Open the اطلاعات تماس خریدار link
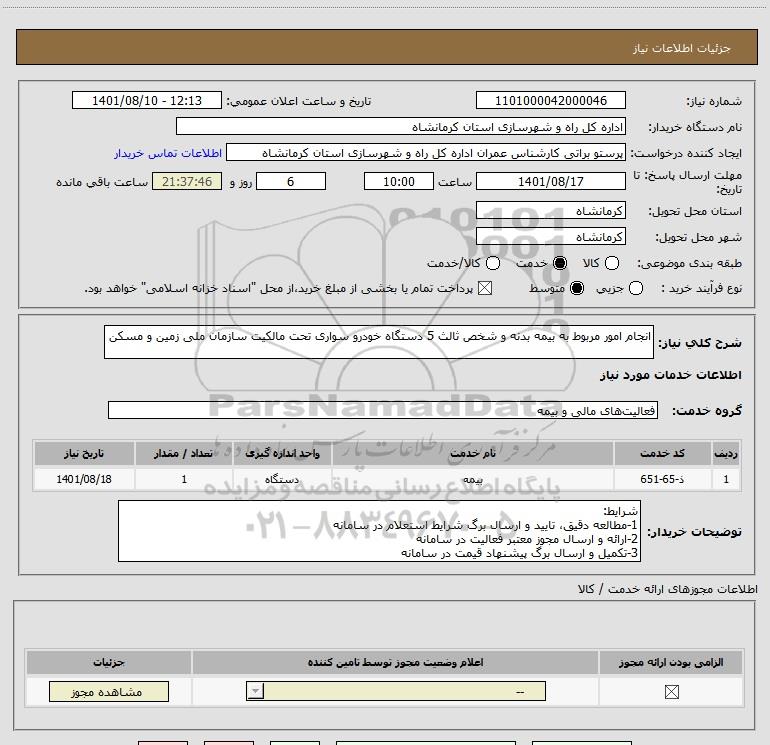Screen dimensions: 770x745 (x=168, y=153)
